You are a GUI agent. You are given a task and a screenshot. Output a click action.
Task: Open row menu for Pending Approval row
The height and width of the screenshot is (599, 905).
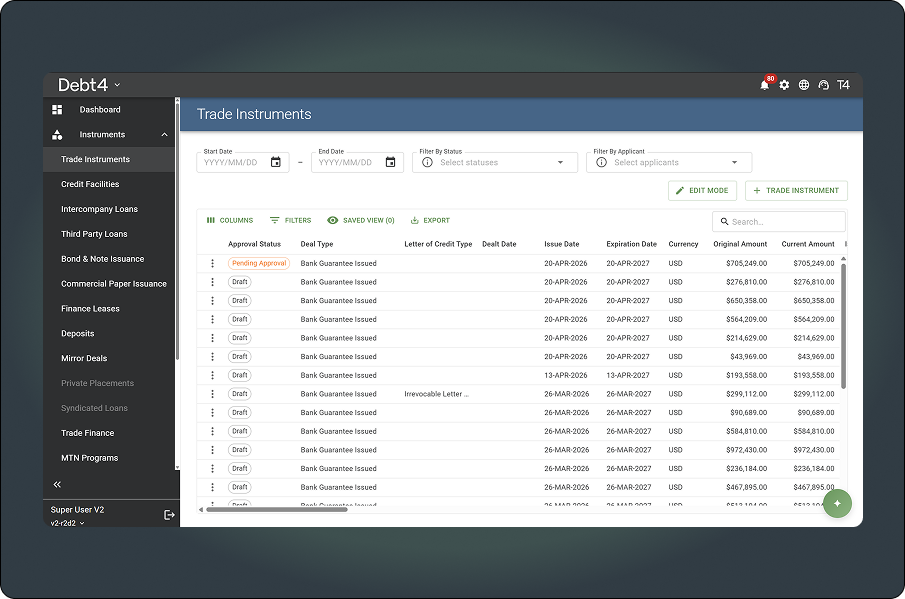[212, 263]
